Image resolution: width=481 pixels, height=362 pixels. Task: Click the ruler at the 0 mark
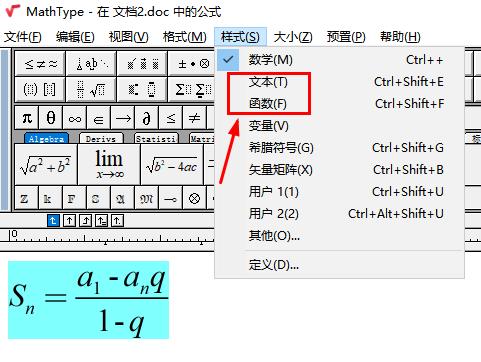tap(14, 234)
